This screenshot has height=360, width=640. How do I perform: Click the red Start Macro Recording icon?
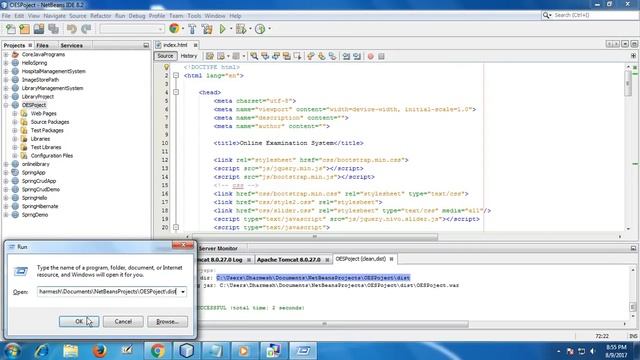pyautogui.click(x=370, y=56)
